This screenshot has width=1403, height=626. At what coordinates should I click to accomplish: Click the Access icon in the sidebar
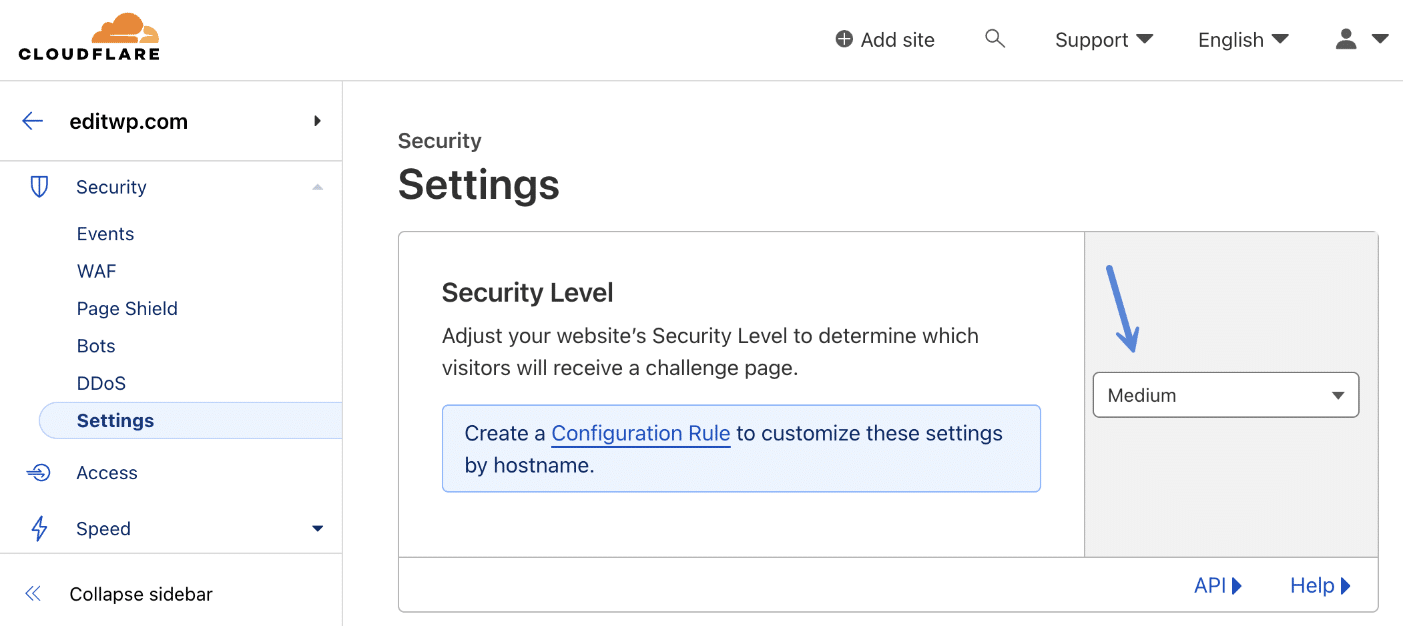[38, 472]
